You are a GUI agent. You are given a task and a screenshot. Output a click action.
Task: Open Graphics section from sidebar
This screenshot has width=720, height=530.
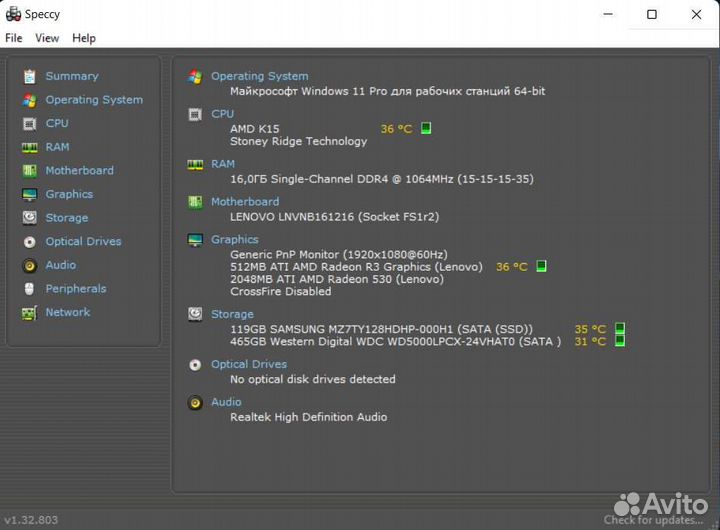[69, 194]
